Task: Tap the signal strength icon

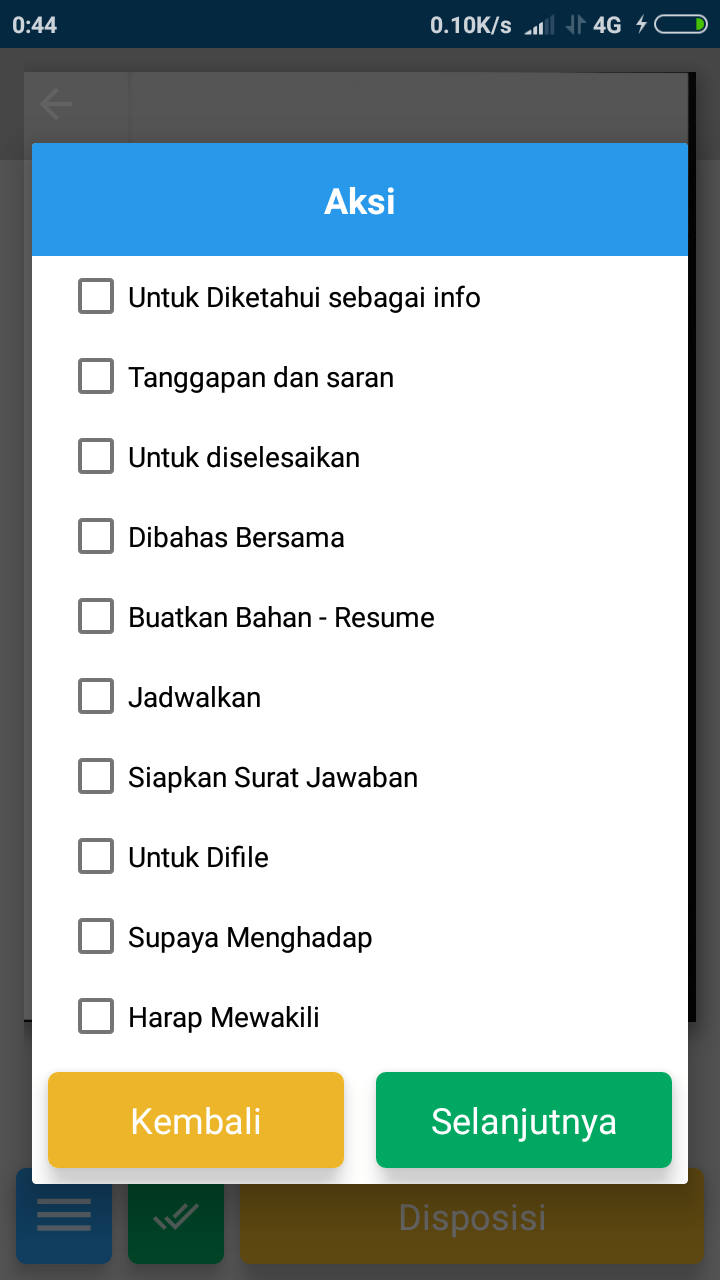Action: tap(539, 25)
